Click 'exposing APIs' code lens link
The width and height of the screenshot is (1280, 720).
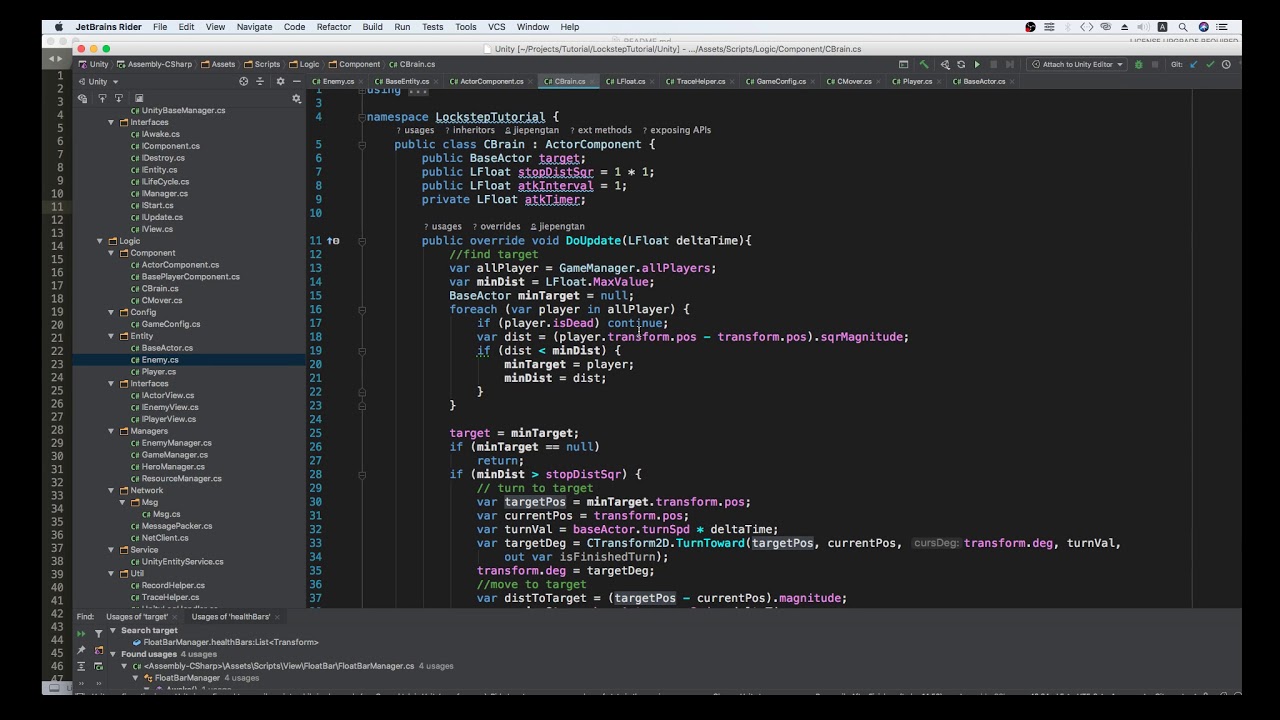click(676, 130)
